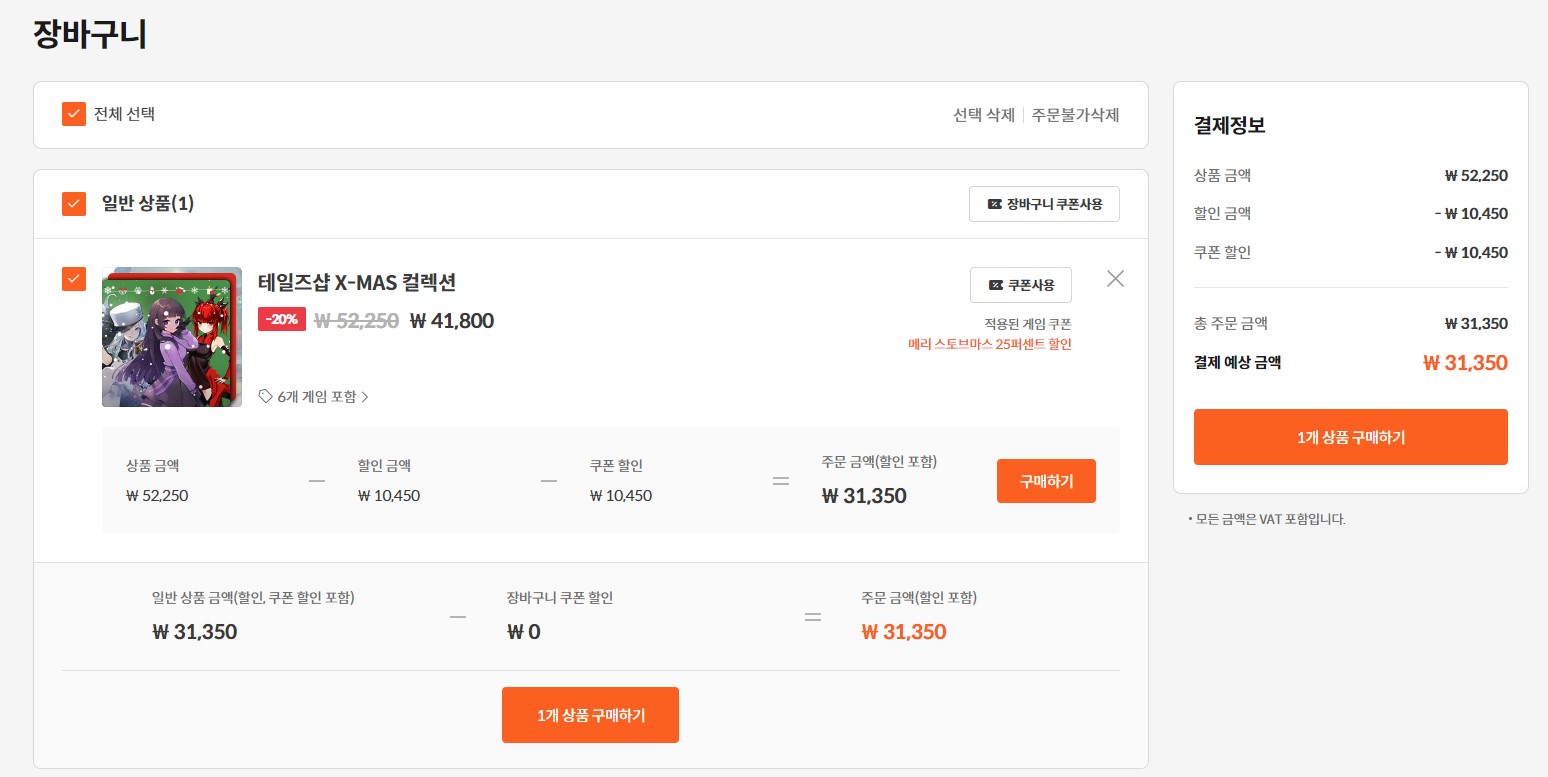Toggle the 전체 선택 checkbox

74,114
